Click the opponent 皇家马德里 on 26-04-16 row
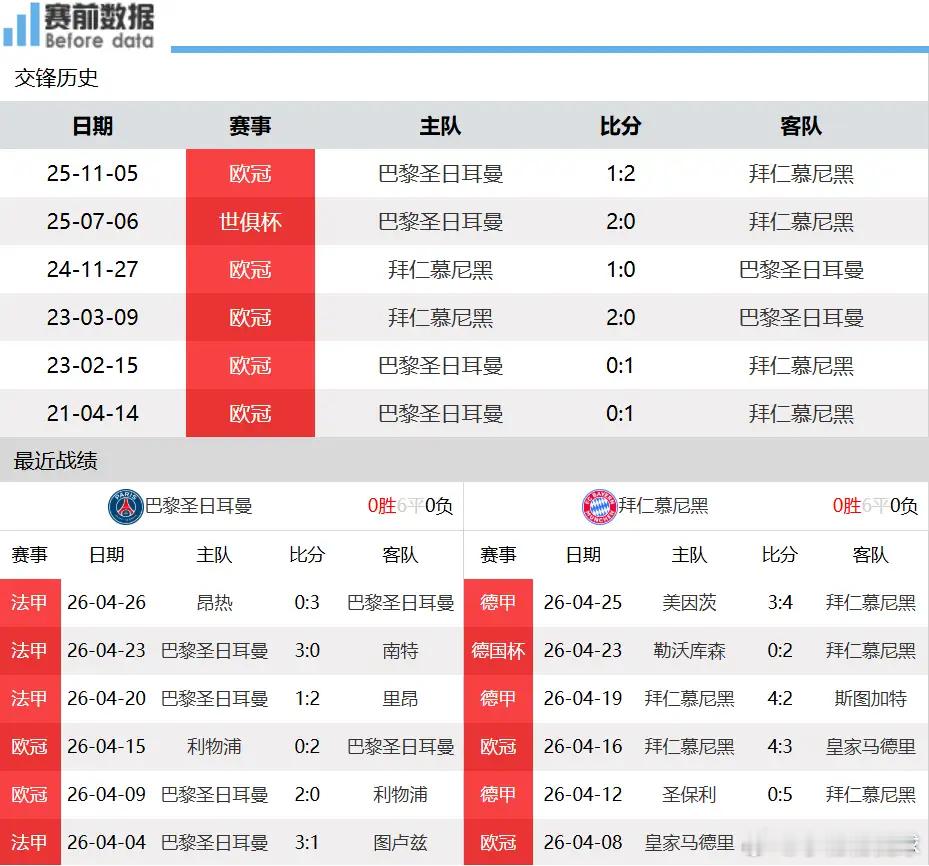The height and width of the screenshot is (866, 929). [x=868, y=747]
